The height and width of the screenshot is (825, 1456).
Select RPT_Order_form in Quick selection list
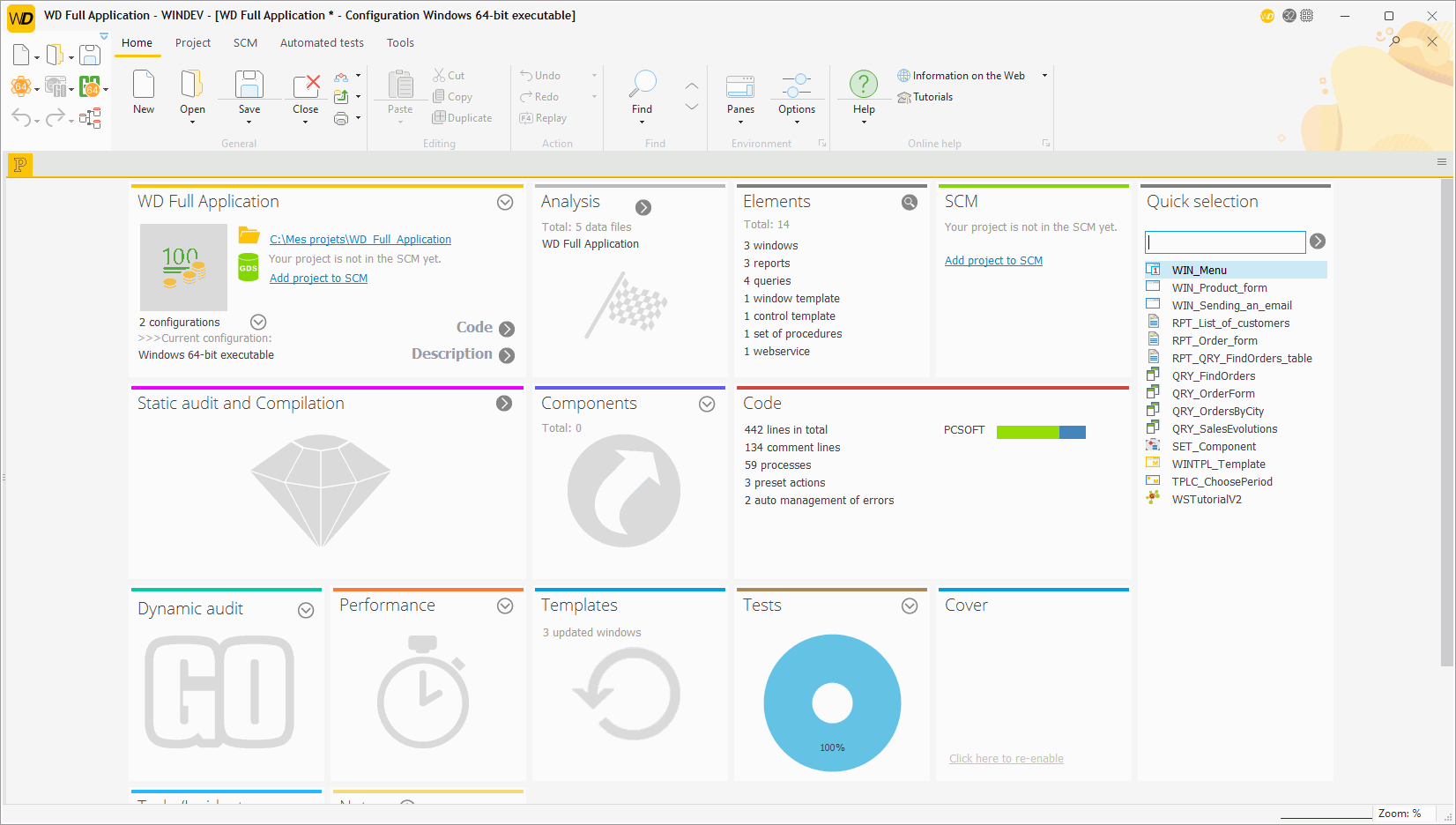point(1235,341)
